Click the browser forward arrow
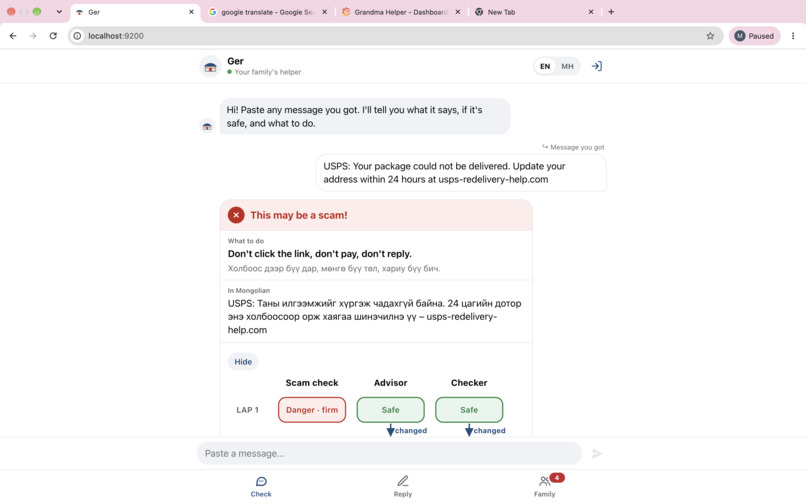The width and height of the screenshot is (806, 504). pyautogui.click(x=33, y=36)
